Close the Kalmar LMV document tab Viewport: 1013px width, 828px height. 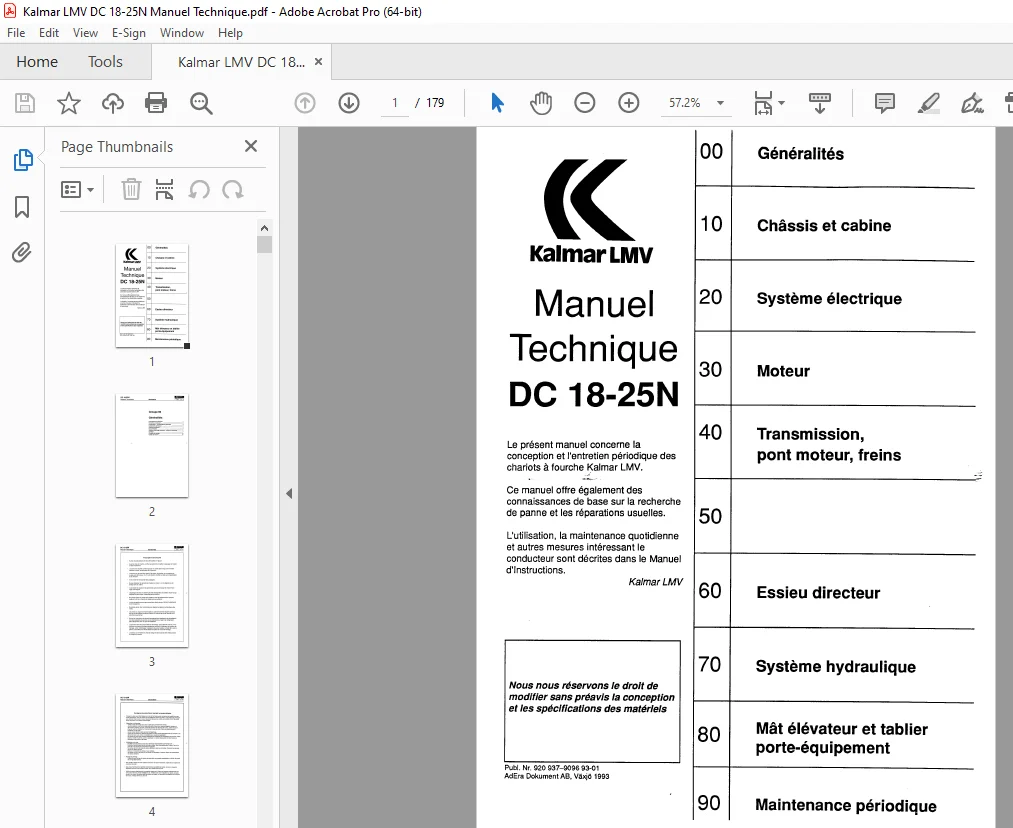point(318,61)
